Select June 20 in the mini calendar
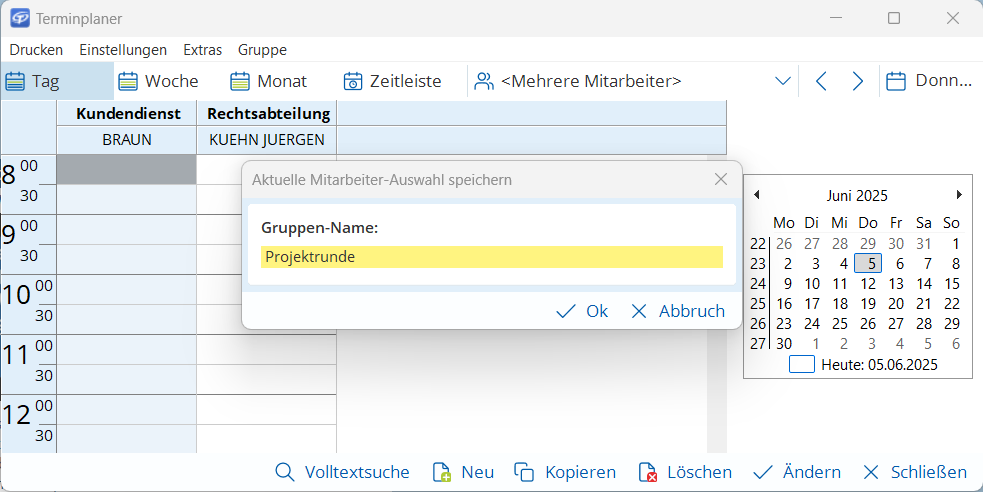The height and width of the screenshot is (492, 983). (x=896, y=303)
